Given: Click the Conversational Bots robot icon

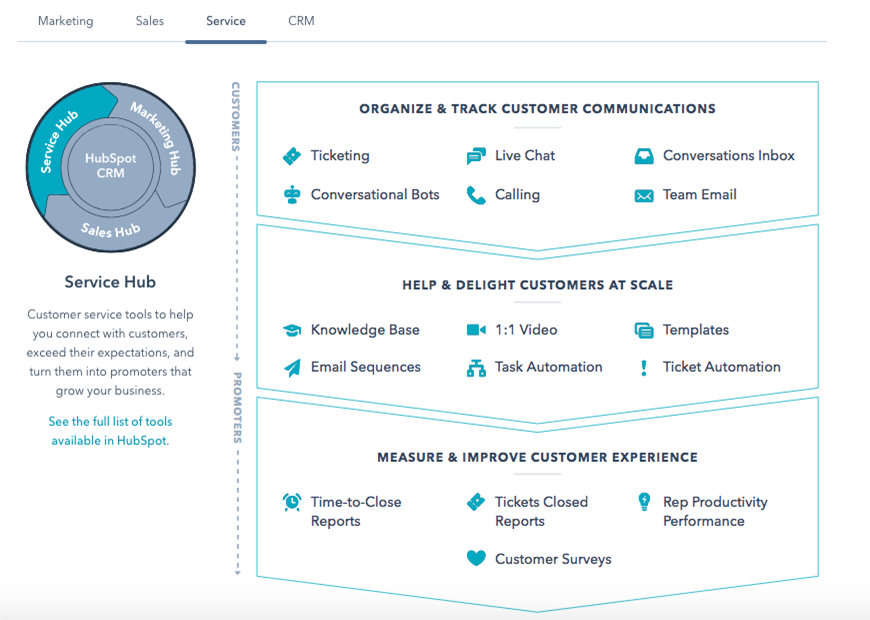Looking at the screenshot, I should [292, 195].
